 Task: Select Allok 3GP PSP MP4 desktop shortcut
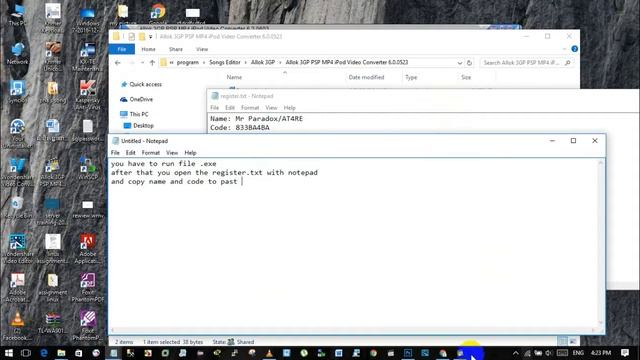52,172
